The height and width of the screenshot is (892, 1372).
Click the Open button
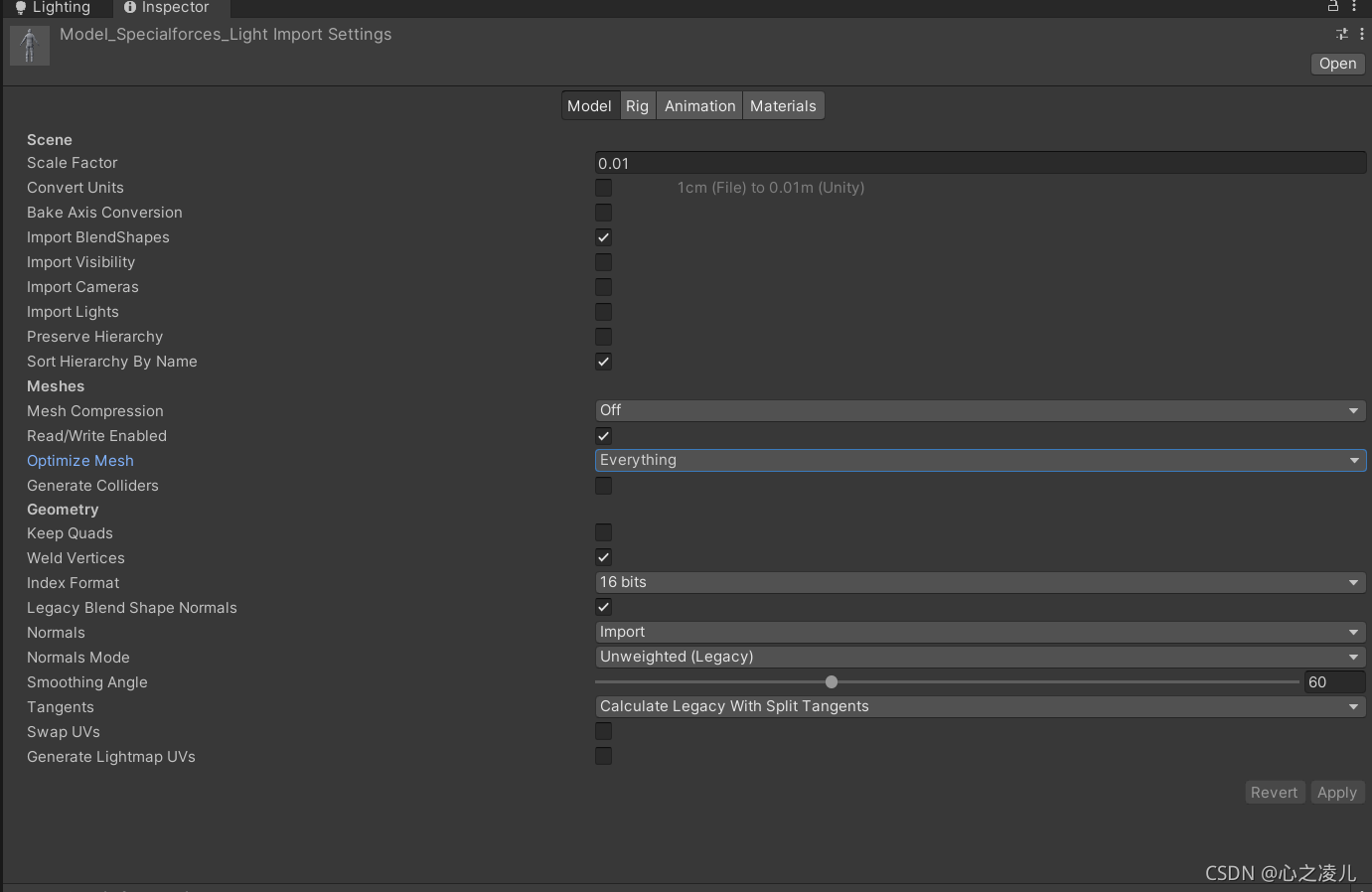[x=1337, y=64]
